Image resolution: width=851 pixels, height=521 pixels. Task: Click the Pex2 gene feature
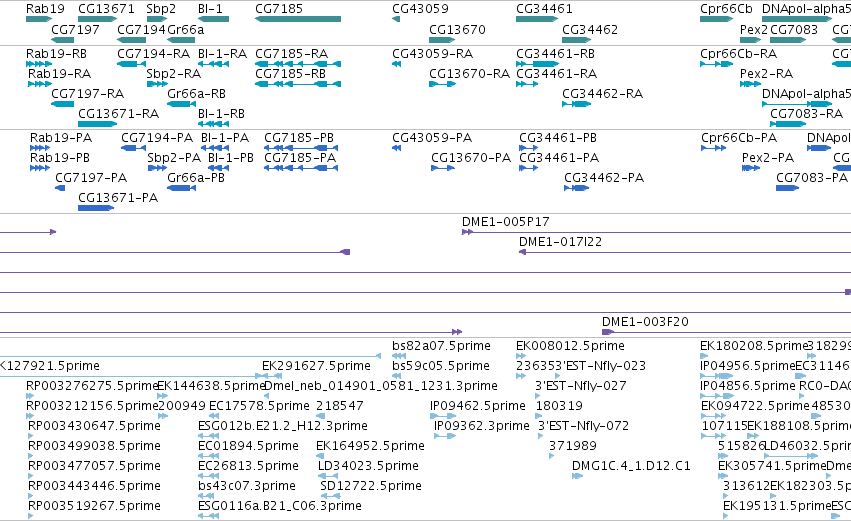click(x=751, y=40)
